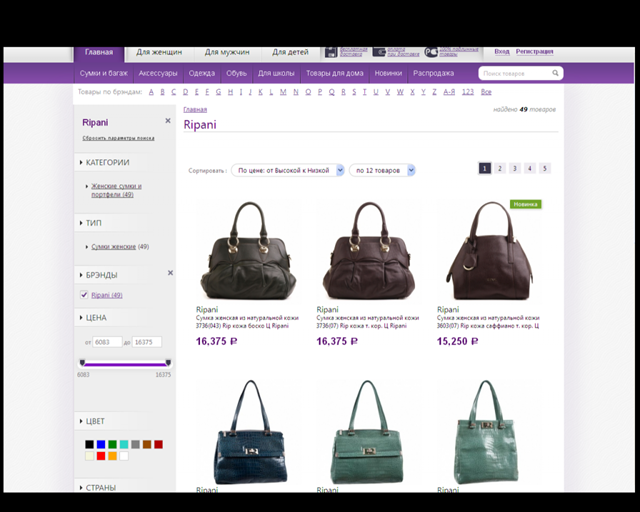Select the black color swatch
Screen dimensions: 640x512
click(x=89, y=444)
